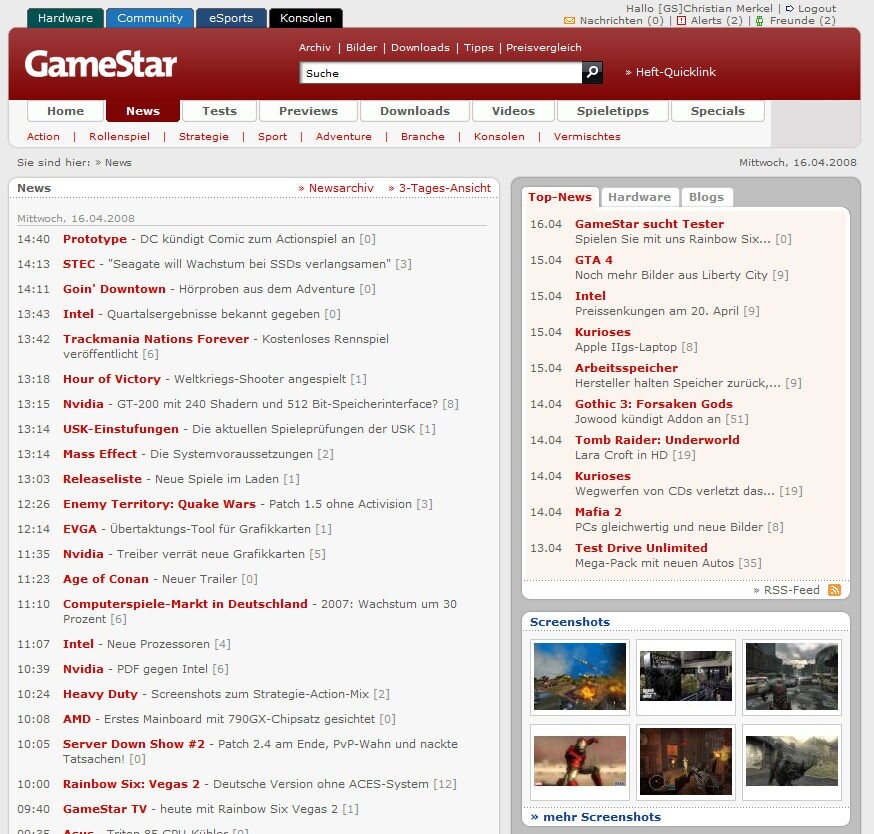
Task: Switch to the Hardware tab in Top-News
Action: [639, 197]
